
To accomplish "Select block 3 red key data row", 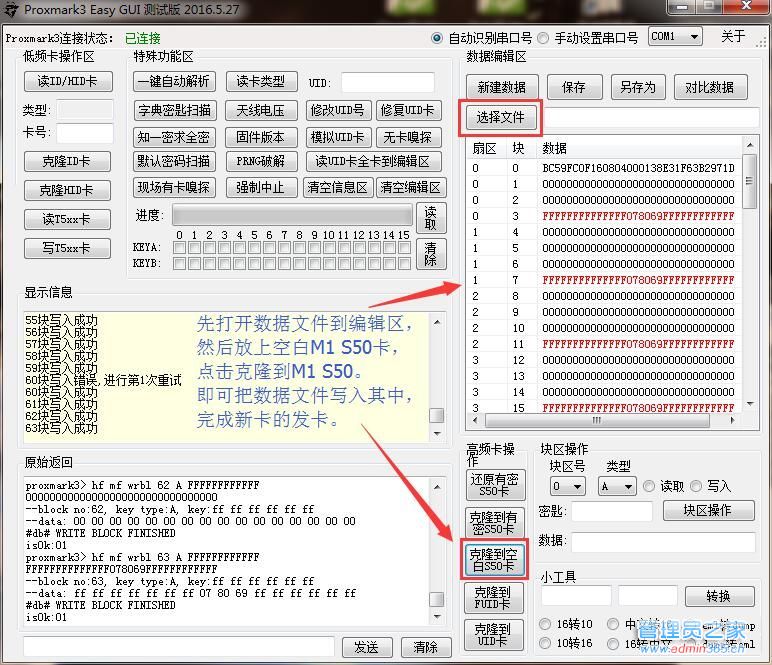I will pos(604,216).
